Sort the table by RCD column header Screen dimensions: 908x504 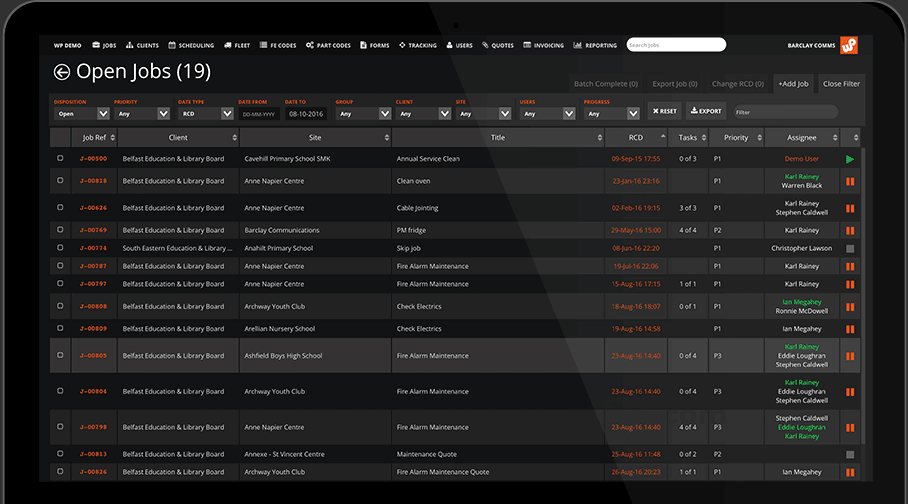tap(636, 137)
